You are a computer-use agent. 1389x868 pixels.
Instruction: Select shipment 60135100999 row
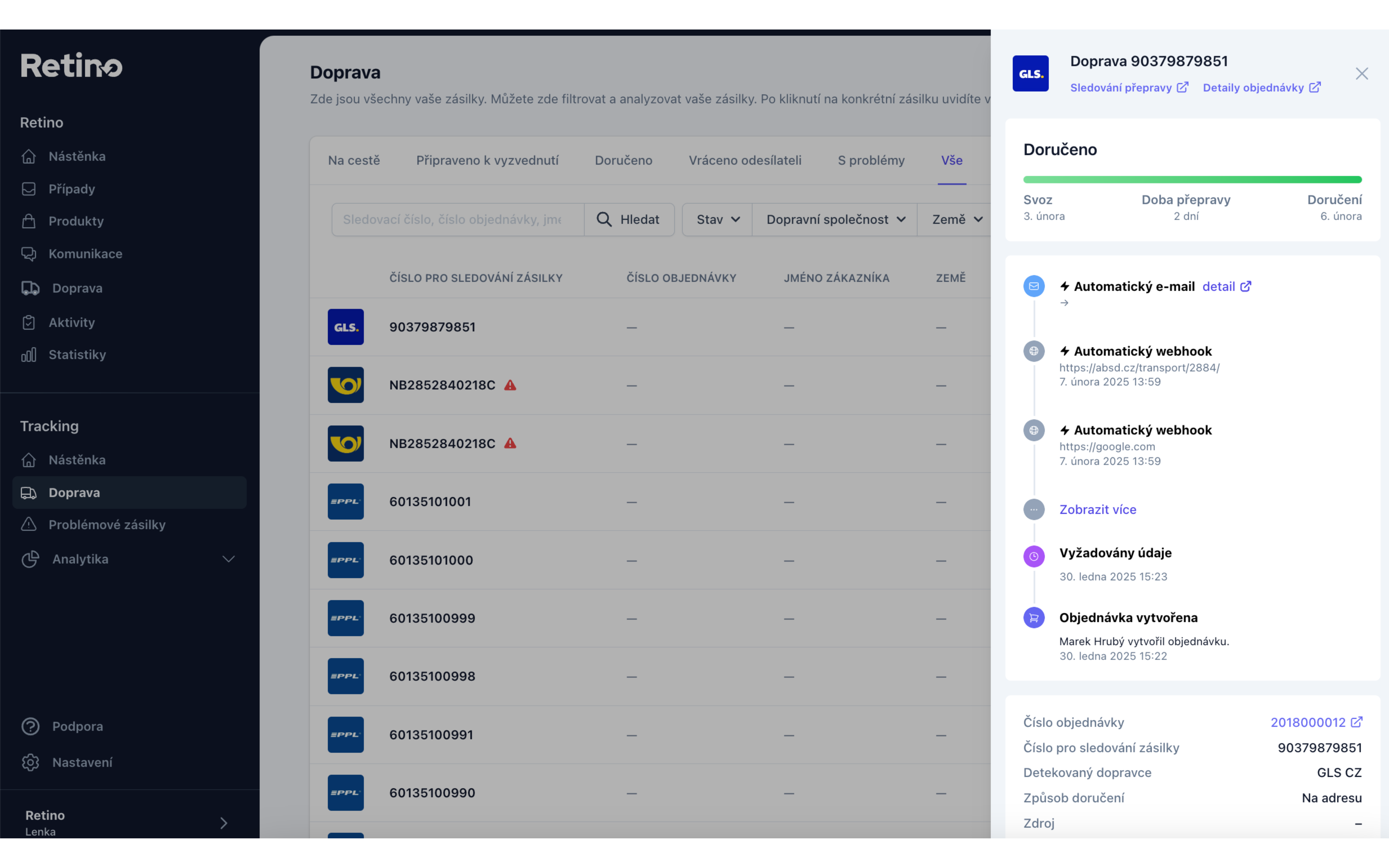[x=650, y=618]
